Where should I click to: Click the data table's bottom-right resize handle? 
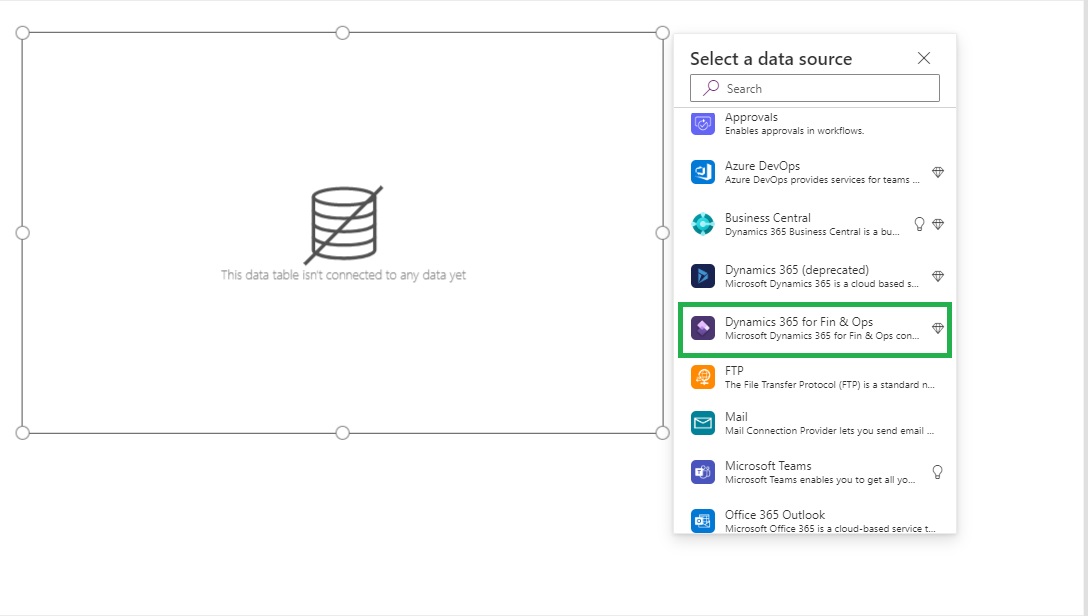point(662,432)
